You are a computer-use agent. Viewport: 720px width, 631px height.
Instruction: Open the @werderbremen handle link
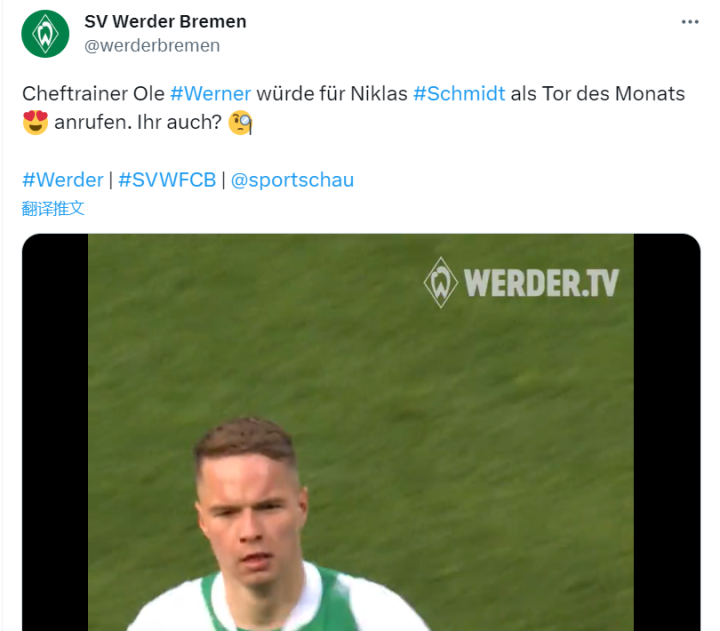152,45
